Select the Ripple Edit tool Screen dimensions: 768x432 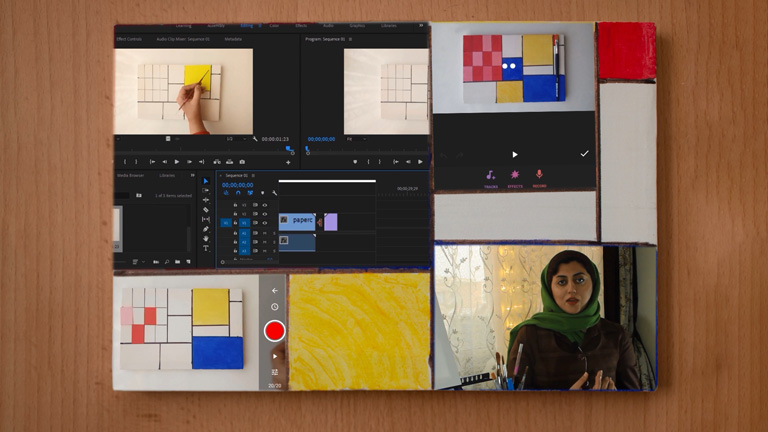click(x=206, y=200)
